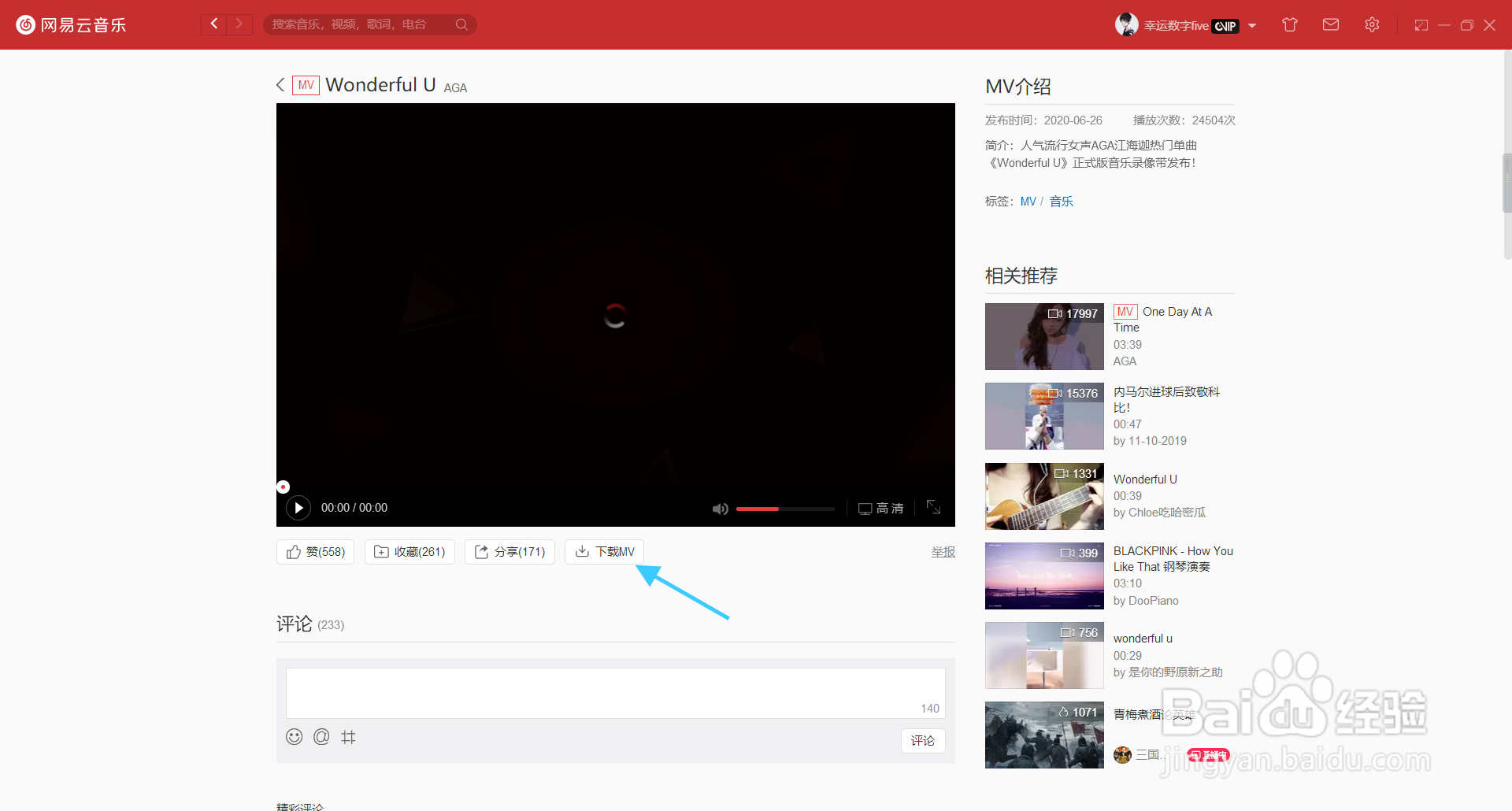Image resolution: width=1512 pixels, height=811 pixels.
Task: Open 内马尔进球后致敬科比 thumbnail
Action: 1044,416
